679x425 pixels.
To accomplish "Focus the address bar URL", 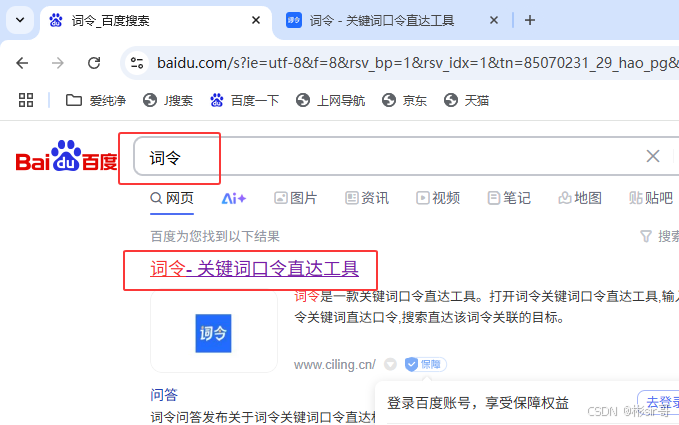I will point(416,63).
